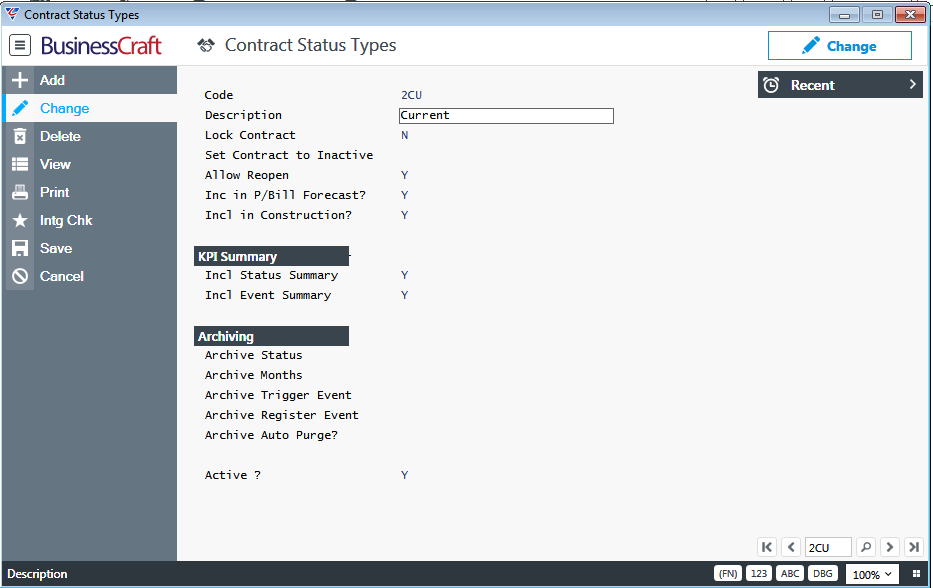Screen dimensions: 933x588
Task: Click the blue Change button top right
Action: 840,46
